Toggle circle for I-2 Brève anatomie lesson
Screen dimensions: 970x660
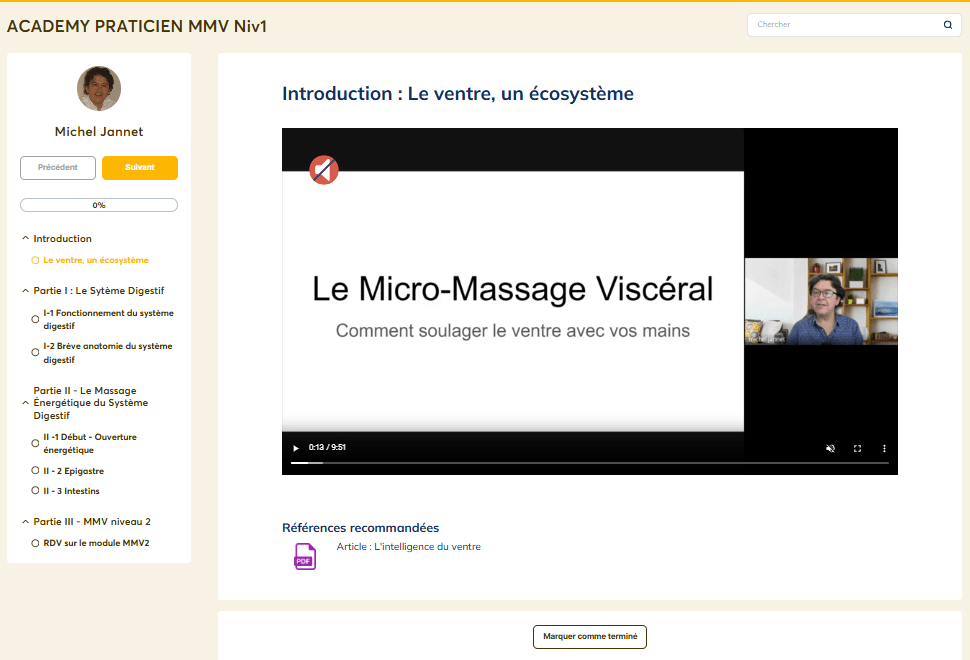(x=35, y=352)
